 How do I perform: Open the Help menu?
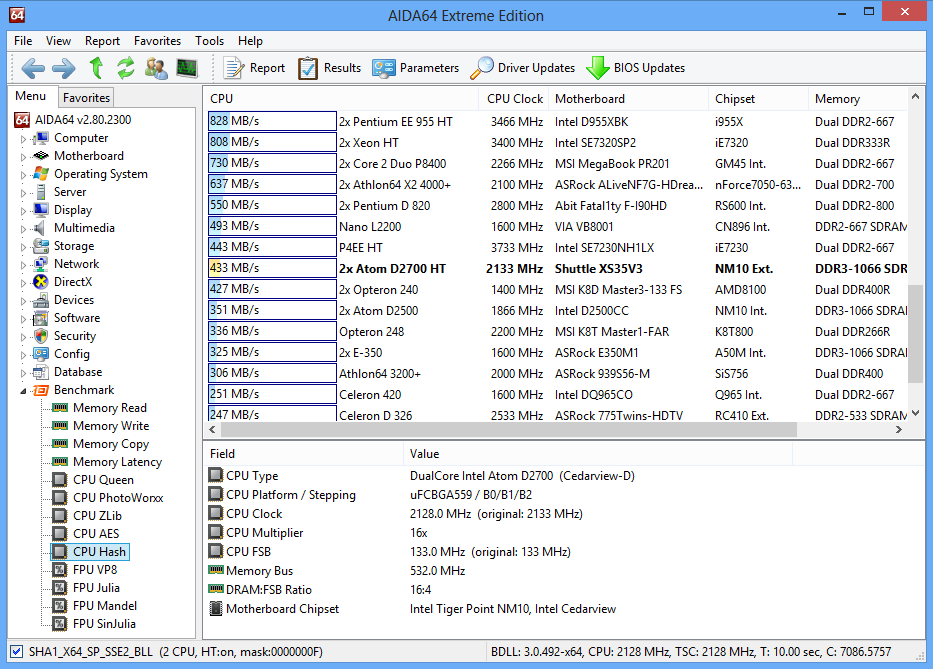[x=251, y=41]
